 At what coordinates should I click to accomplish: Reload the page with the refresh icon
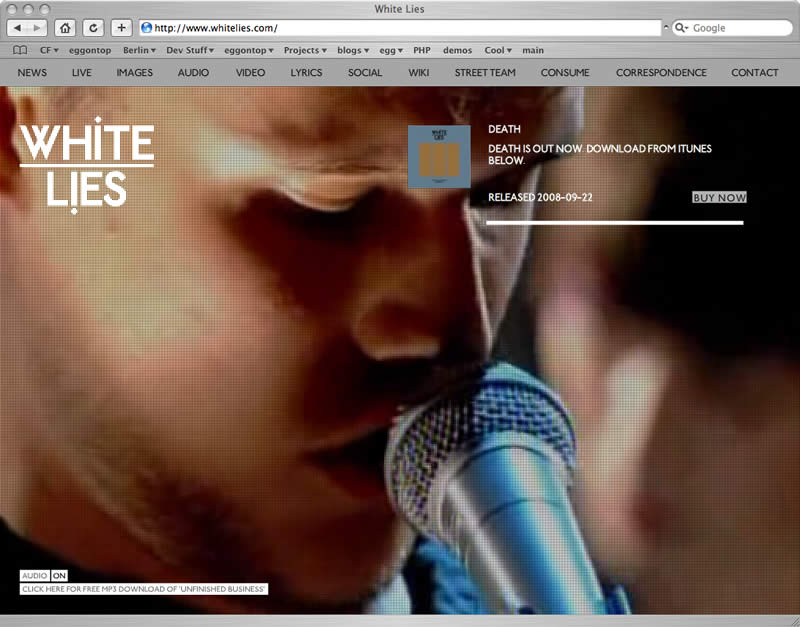pos(92,28)
